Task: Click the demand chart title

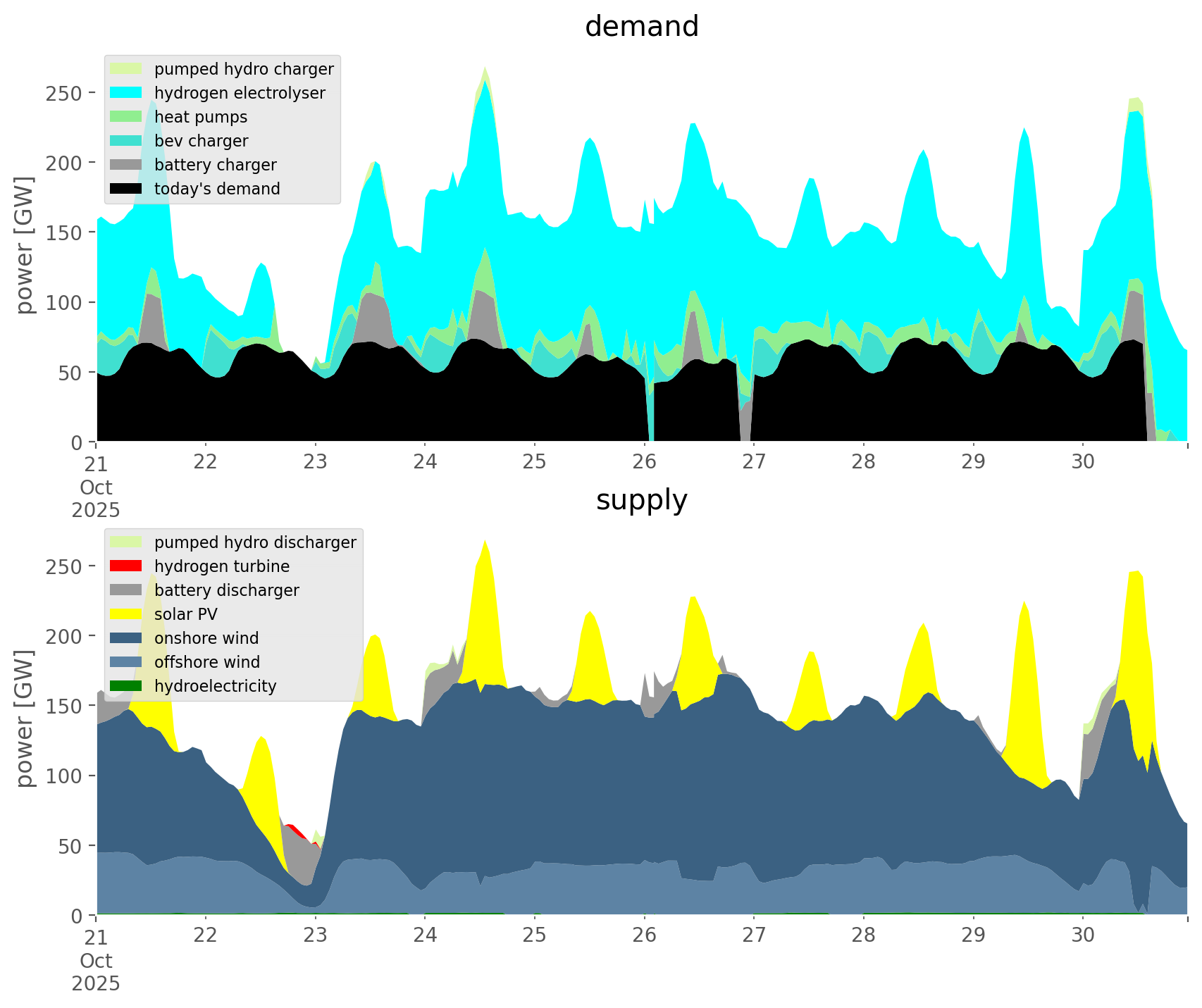Action: point(641,27)
